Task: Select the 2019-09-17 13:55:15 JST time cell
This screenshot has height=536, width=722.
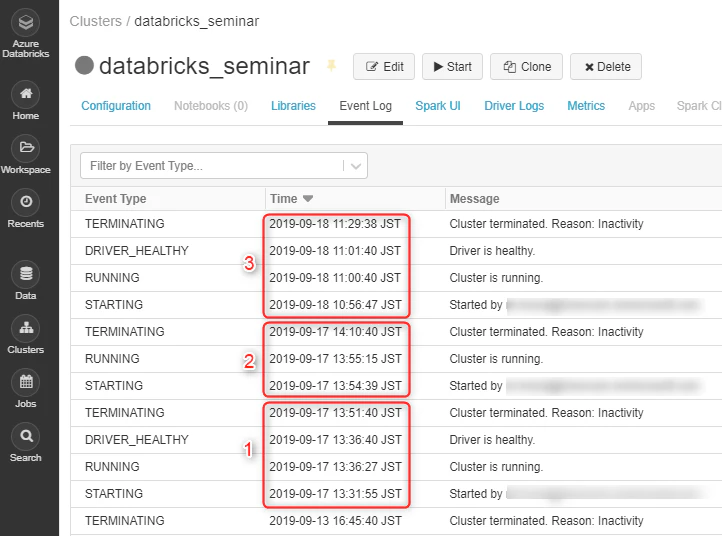Action: (x=335, y=359)
